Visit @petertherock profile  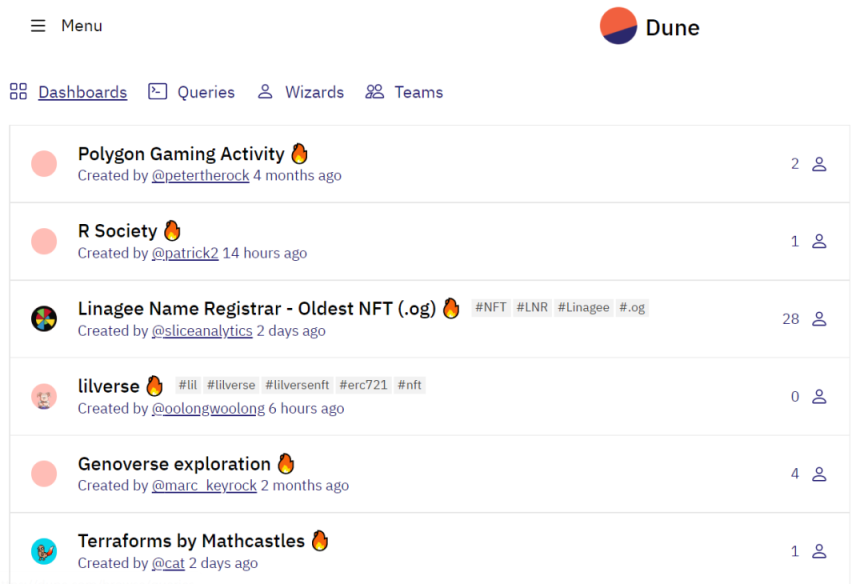pos(201,175)
